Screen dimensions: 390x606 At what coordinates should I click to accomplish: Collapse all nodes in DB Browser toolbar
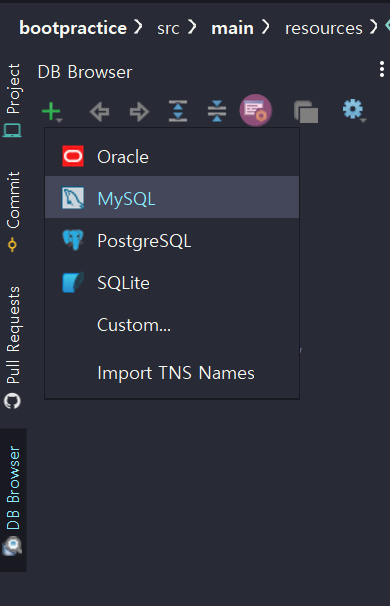[217, 111]
